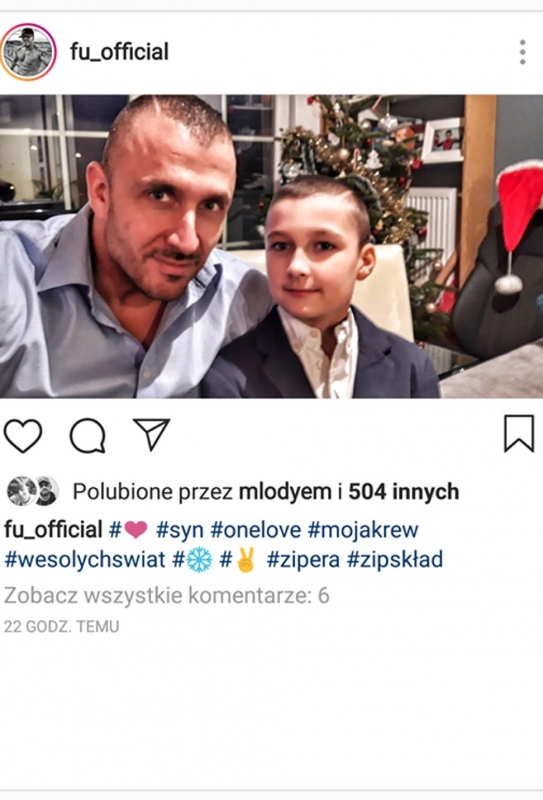Share post with paper plane icon
Viewport: 543px width, 800px height.
[x=151, y=435]
